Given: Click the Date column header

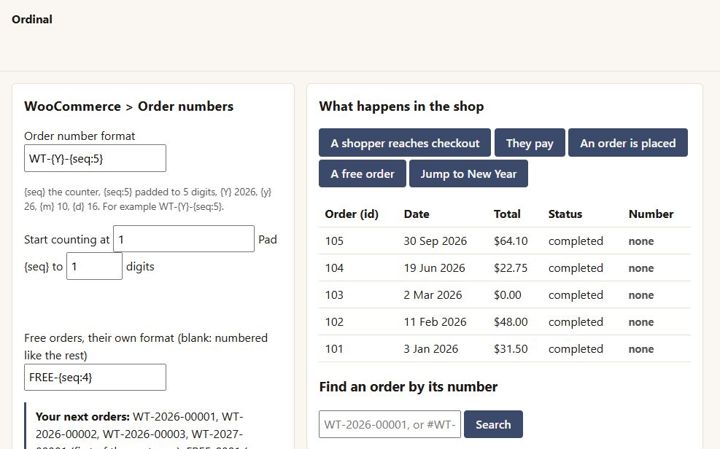Looking at the screenshot, I should pos(416,214).
